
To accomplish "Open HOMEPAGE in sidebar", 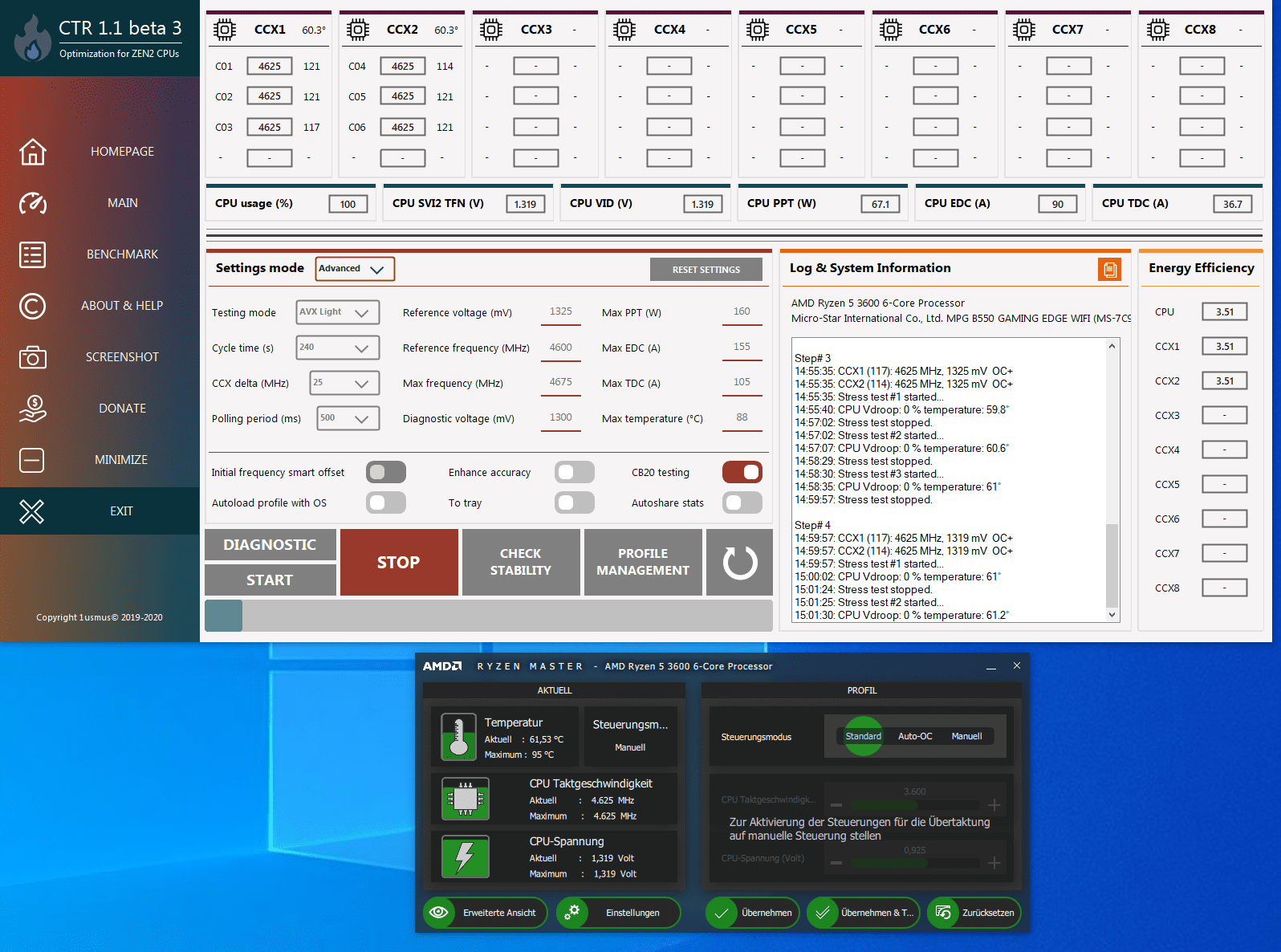I will (x=122, y=152).
